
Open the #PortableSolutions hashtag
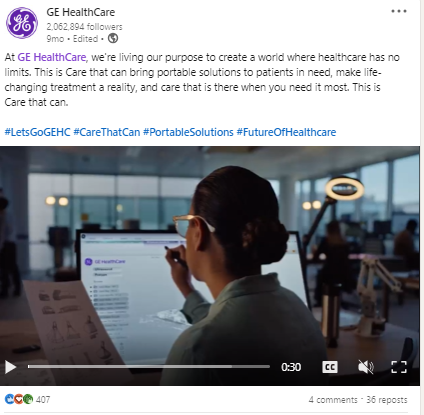pyautogui.click(x=188, y=132)
